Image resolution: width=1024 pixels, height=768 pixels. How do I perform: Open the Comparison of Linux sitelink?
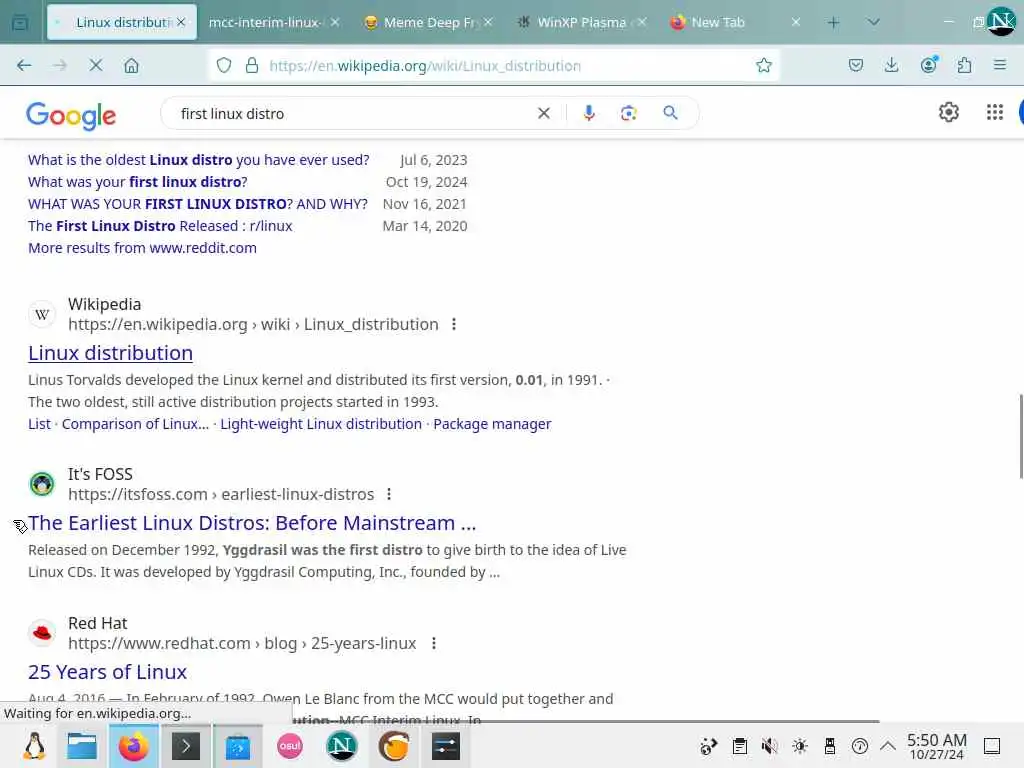coord(135,424)
